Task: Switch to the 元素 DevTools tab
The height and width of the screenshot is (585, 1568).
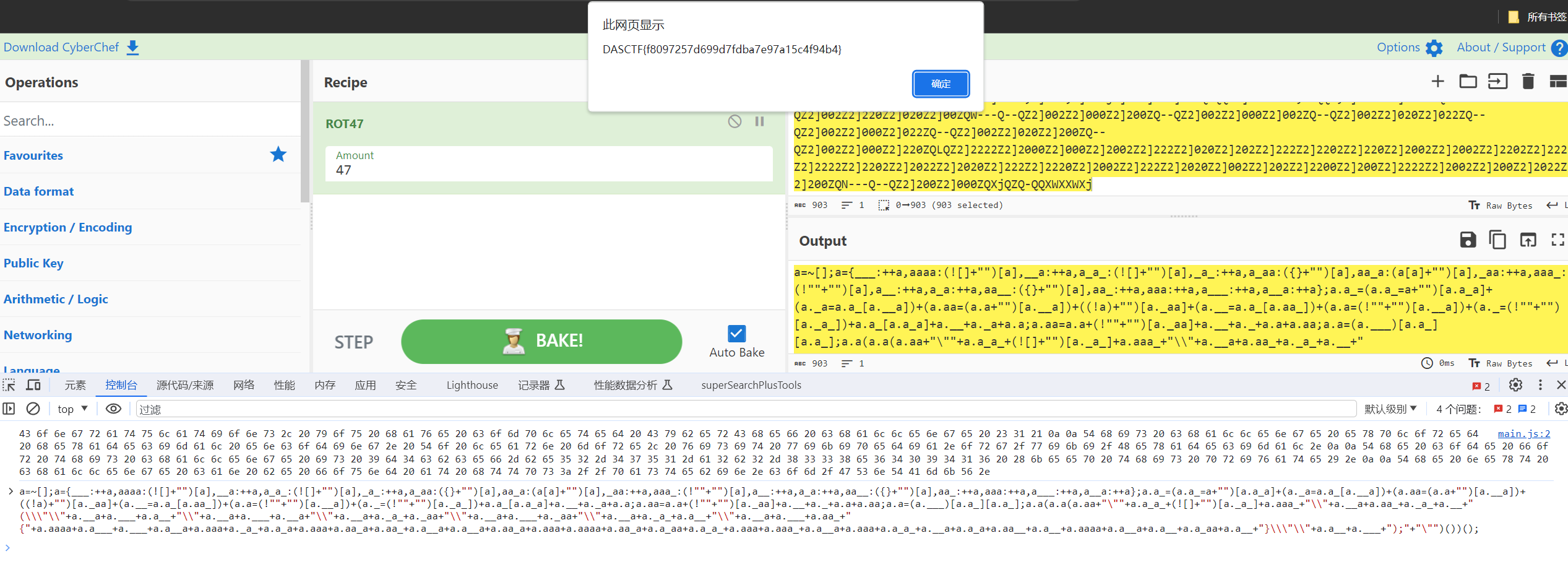Action: [x=75, y=385]
